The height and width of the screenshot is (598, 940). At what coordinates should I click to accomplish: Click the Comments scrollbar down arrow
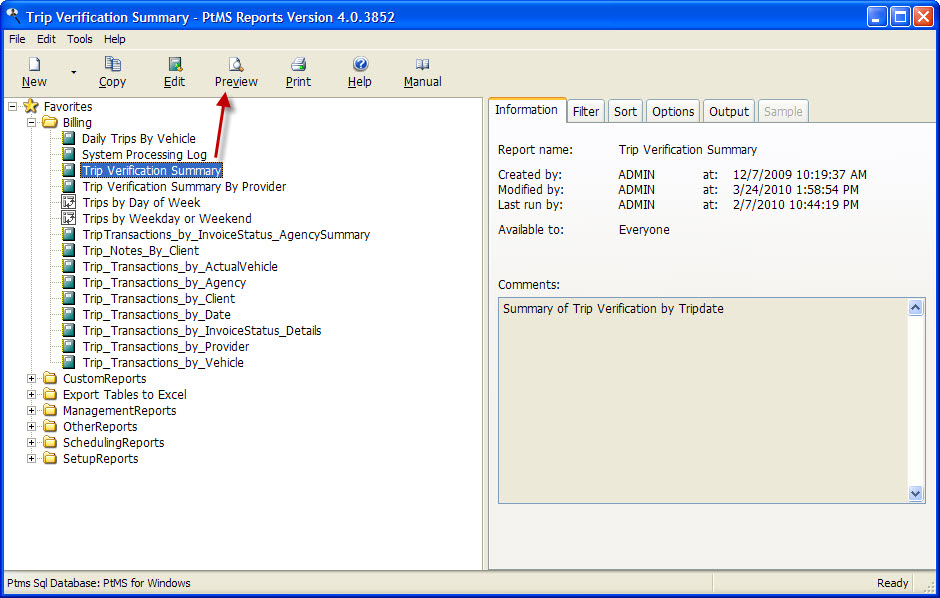tap(915, 494)
